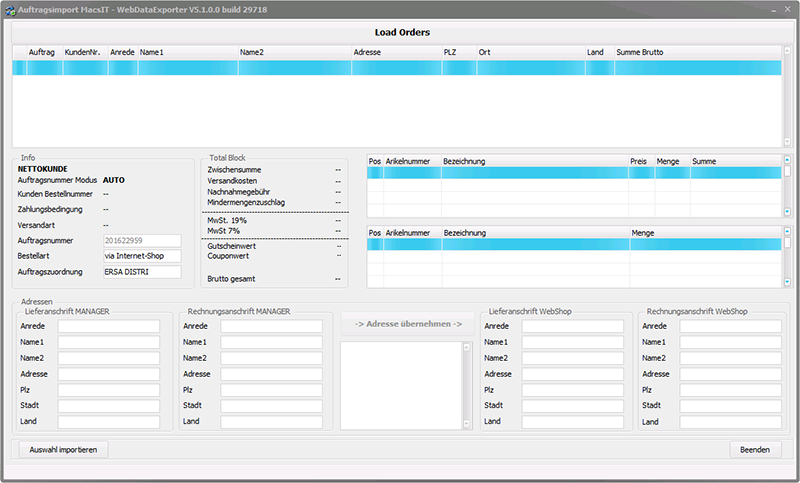
Task: Click the Adresse übernehmen button
Action: pos(408,324)
